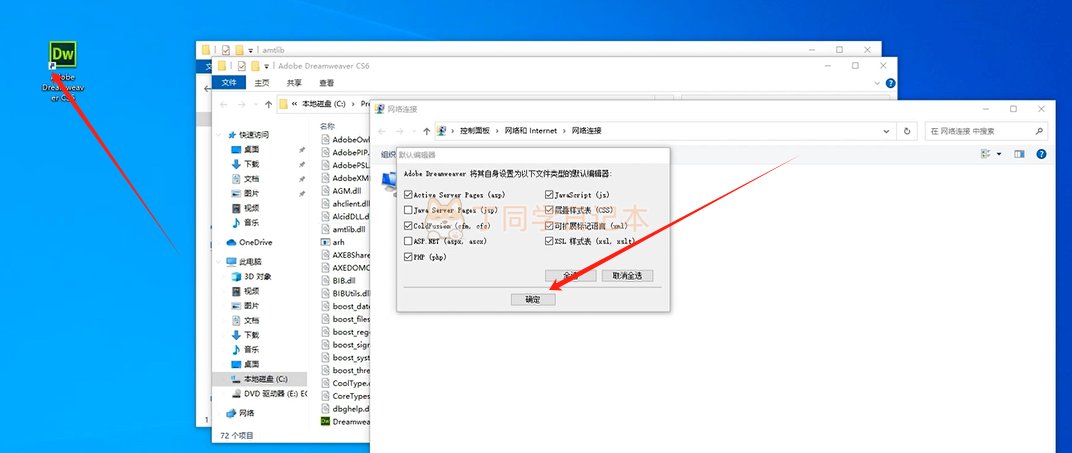Click refresh button in 网络连接 address bar

click(x=907, y=131)
